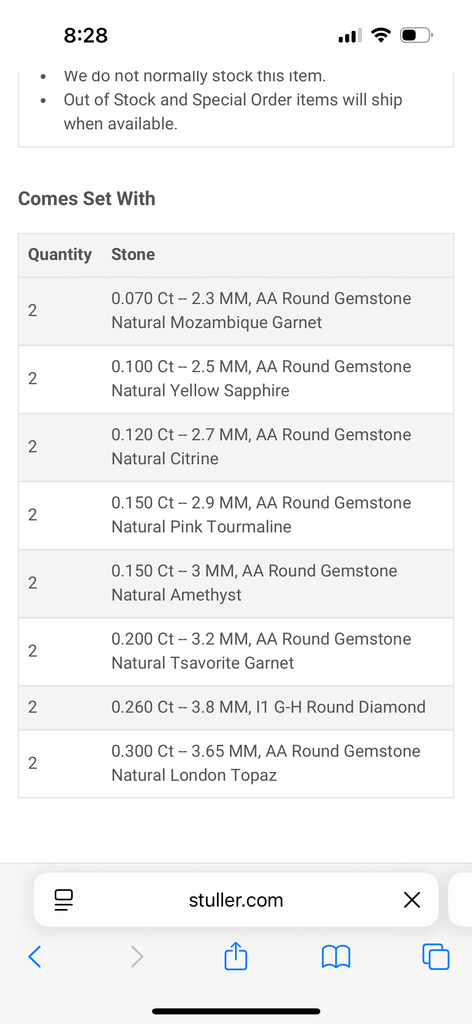
Task: Stop loading with the X icon
Action: click(x=412, y=900)
